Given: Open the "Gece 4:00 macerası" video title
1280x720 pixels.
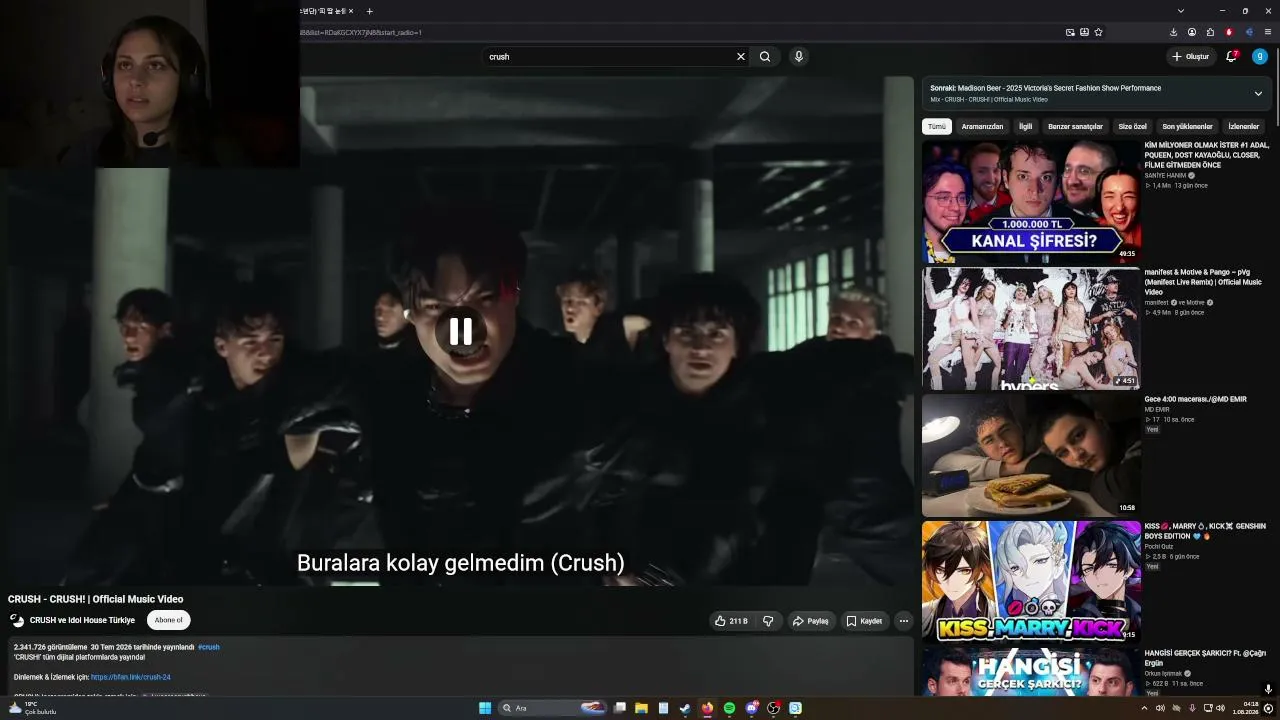Looking at the screenshot, I should click(x=1195, y=399).
